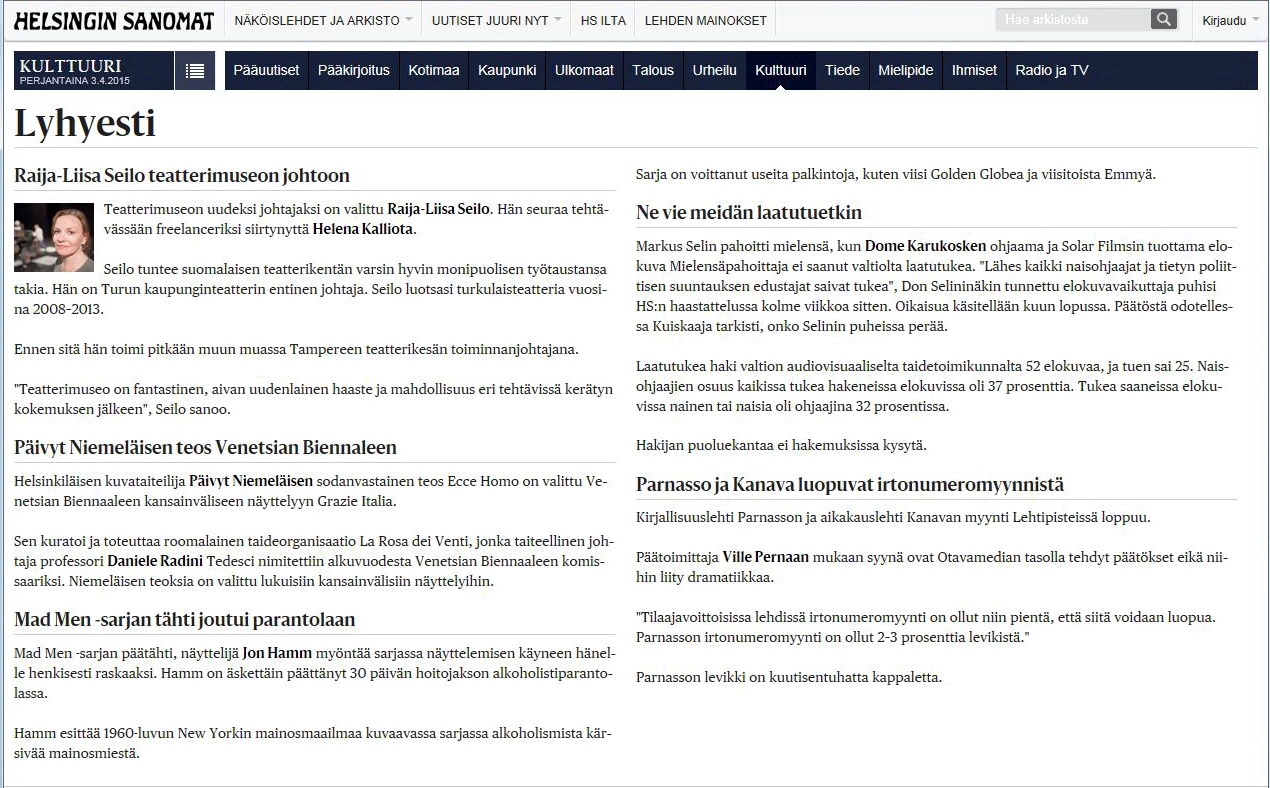Screen dimensions: 1270x788
Task: Click the magnifier search button
Action: click(1163, 19)
